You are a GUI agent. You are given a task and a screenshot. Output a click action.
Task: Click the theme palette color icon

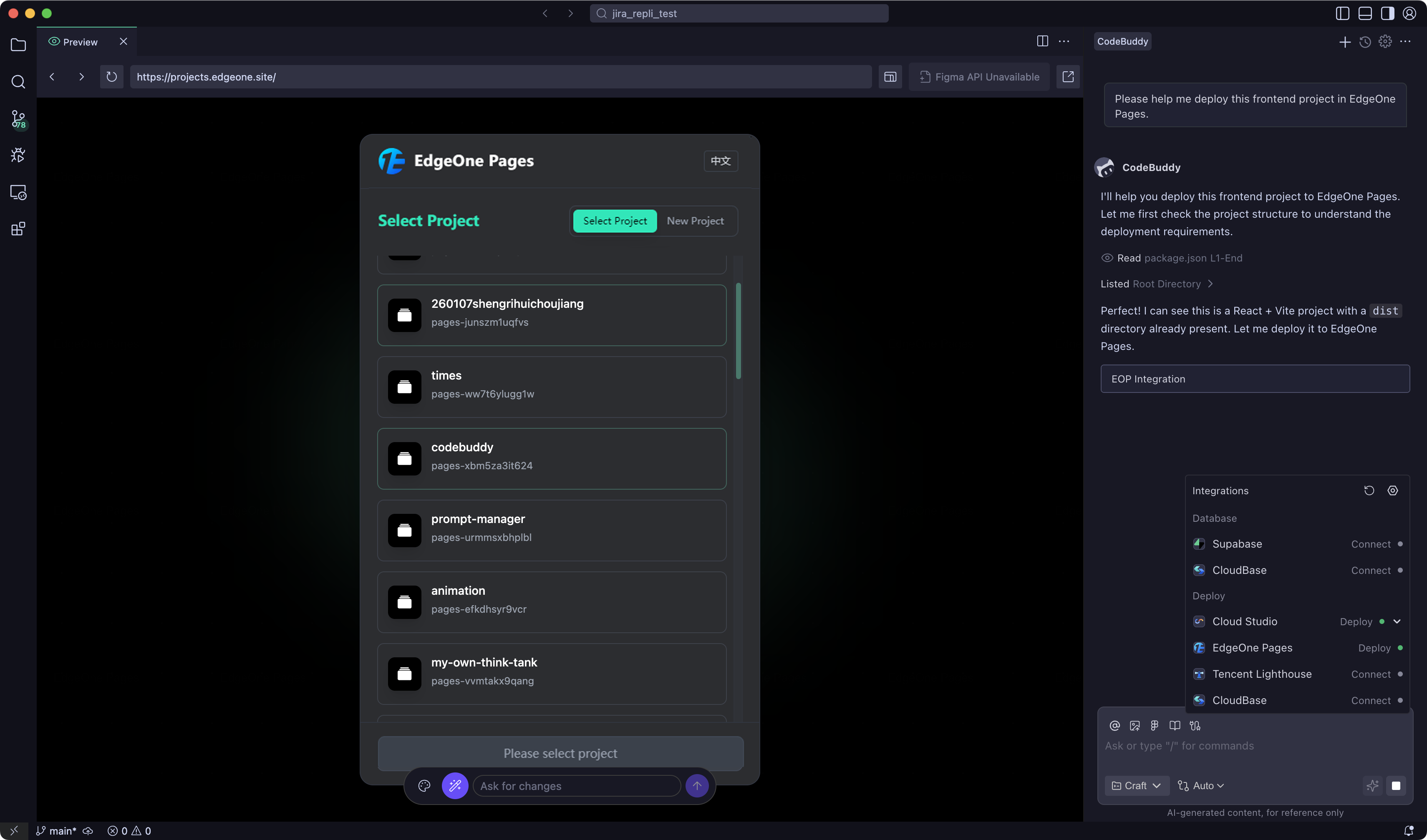pos(424,786)
